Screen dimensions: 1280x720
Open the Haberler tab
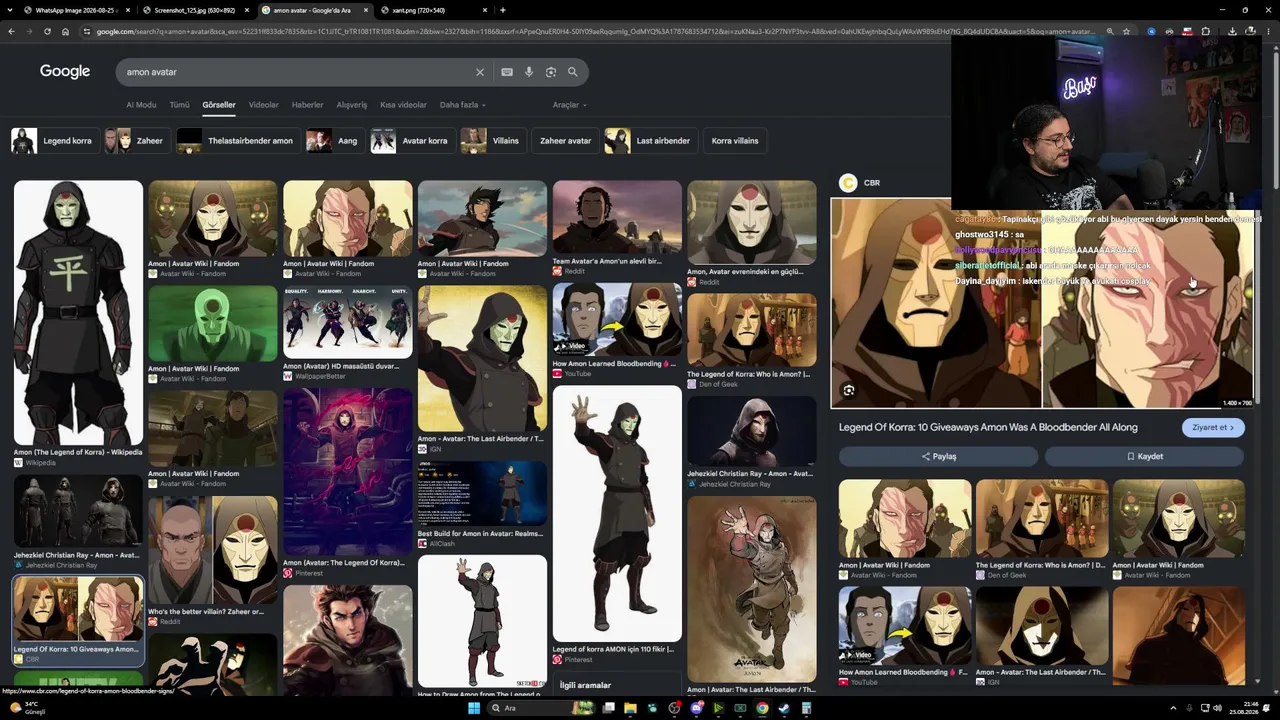308,105
